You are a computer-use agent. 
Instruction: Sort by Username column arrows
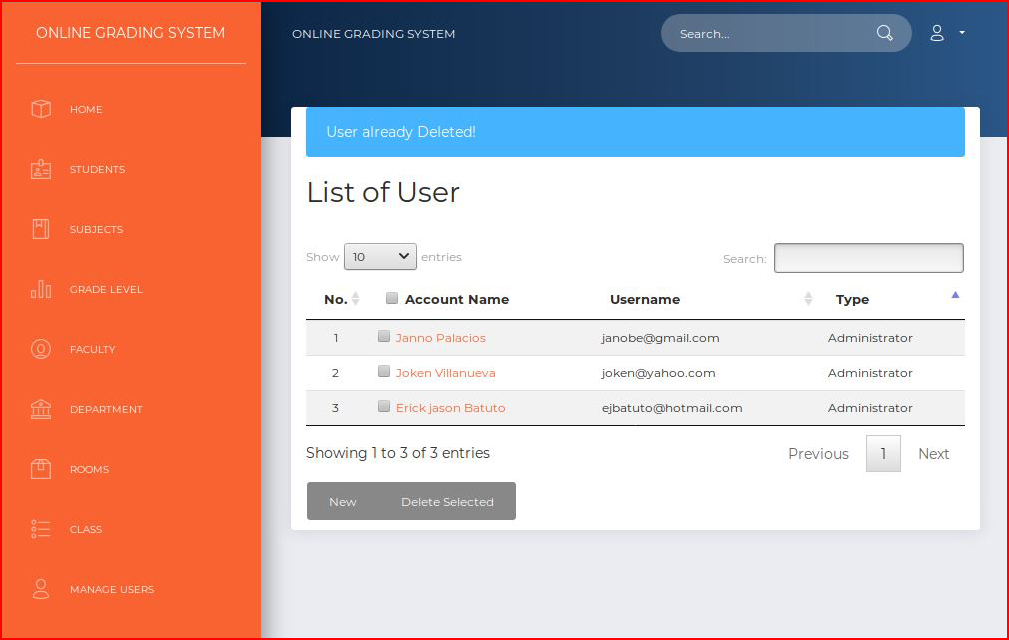point(808,298)
